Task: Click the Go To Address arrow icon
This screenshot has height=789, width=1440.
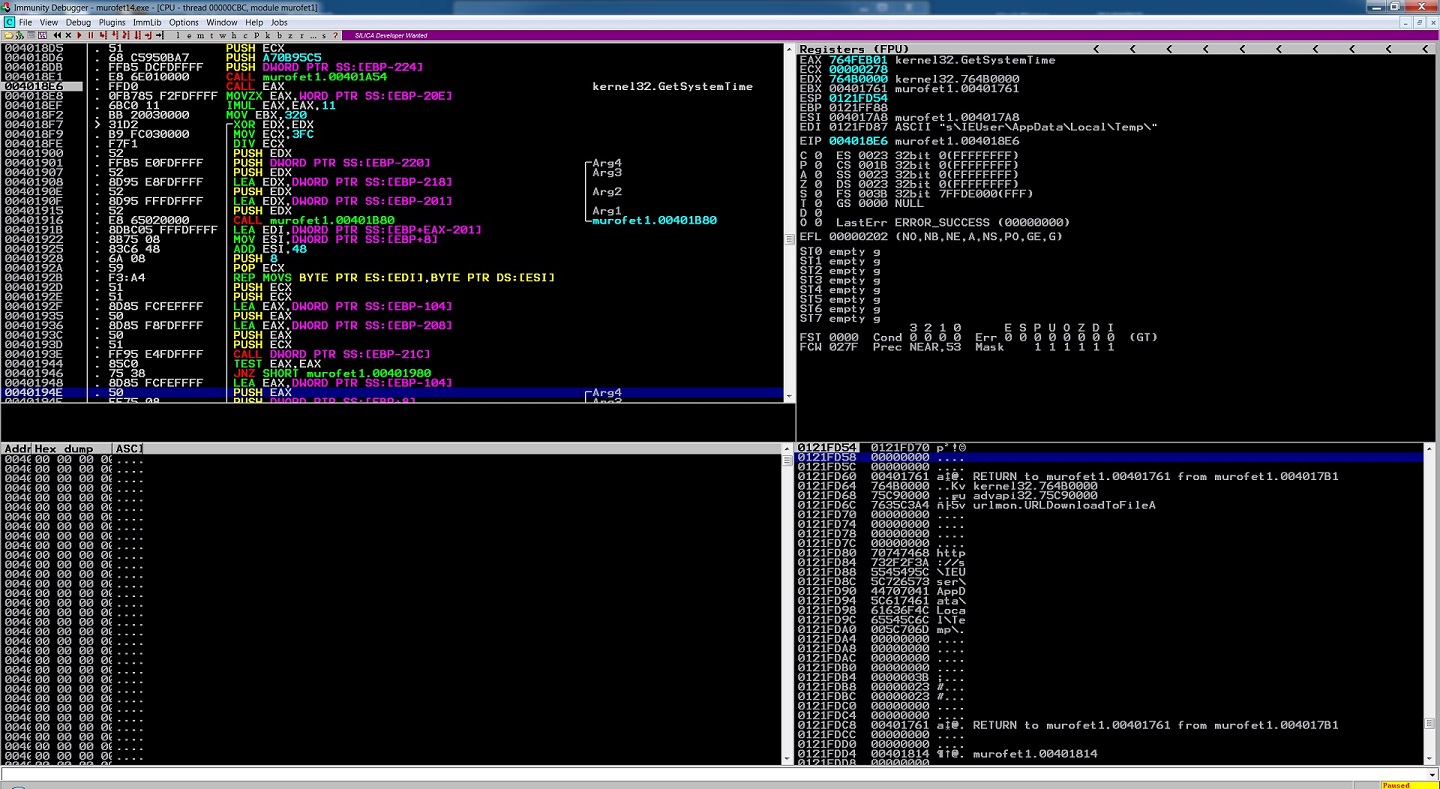Action: click(160, 35)
